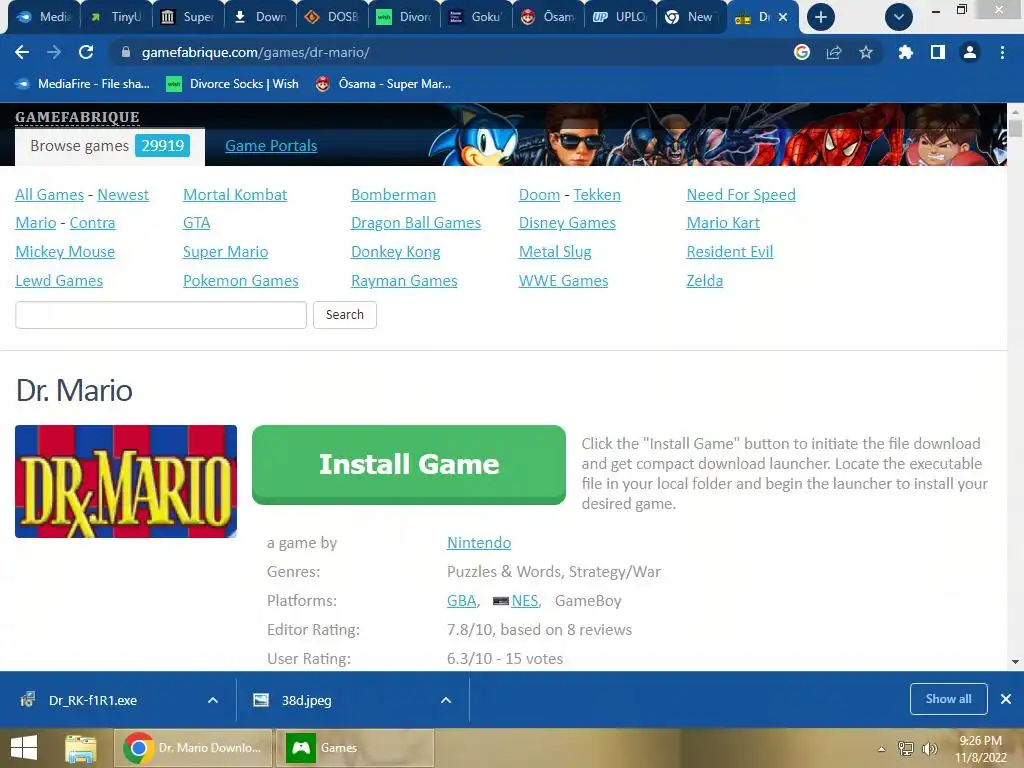
Task: Reload the current page
Action: point(86,52)
